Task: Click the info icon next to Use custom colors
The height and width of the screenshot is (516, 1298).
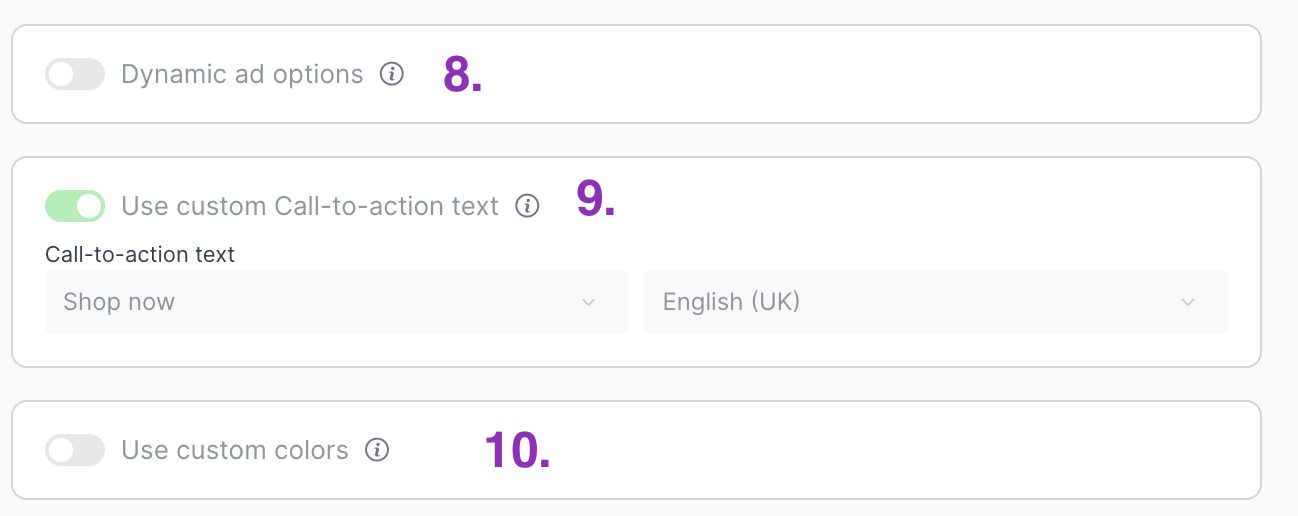Action: coord(377,450)
